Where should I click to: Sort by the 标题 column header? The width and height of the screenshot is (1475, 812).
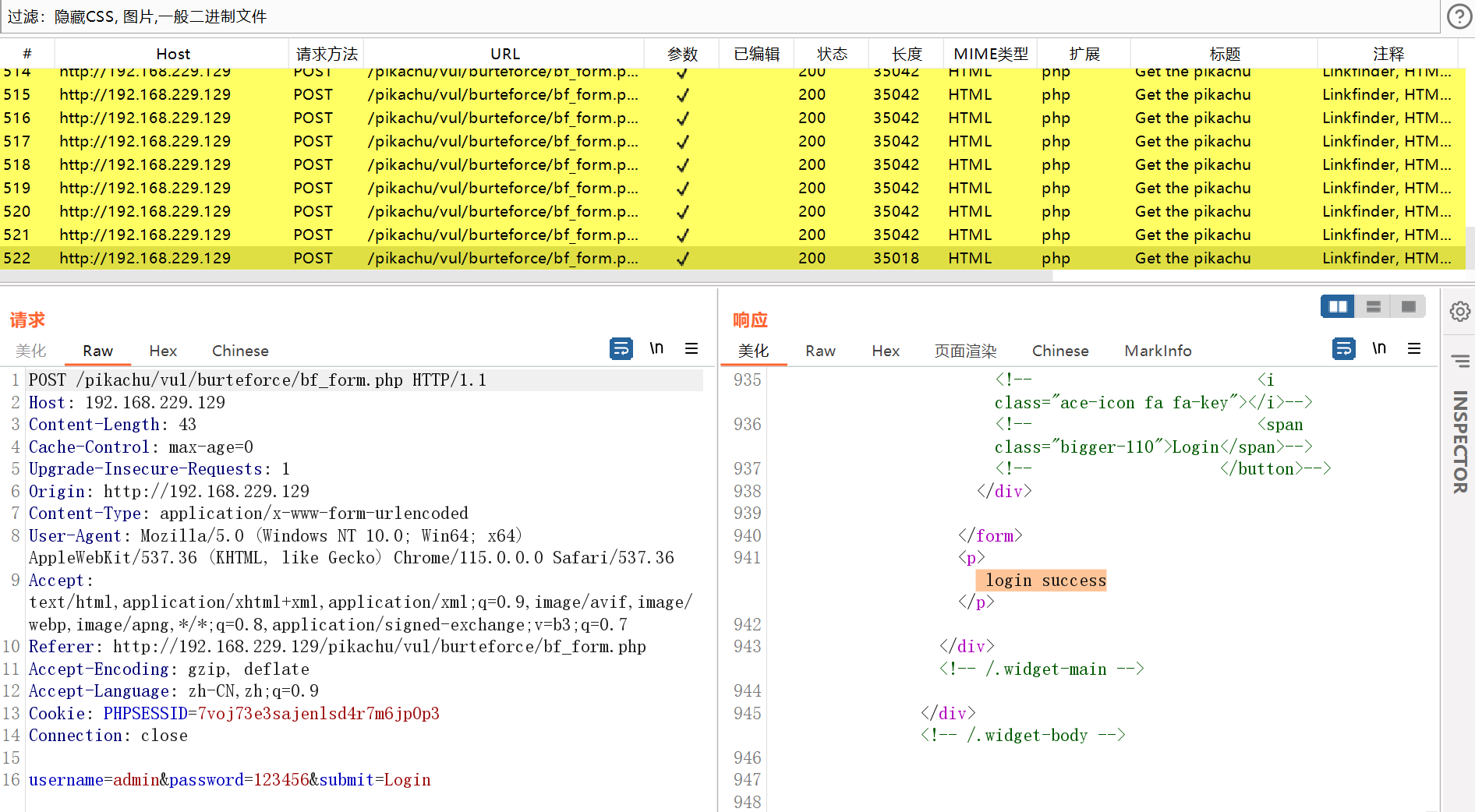[1225, 54]
